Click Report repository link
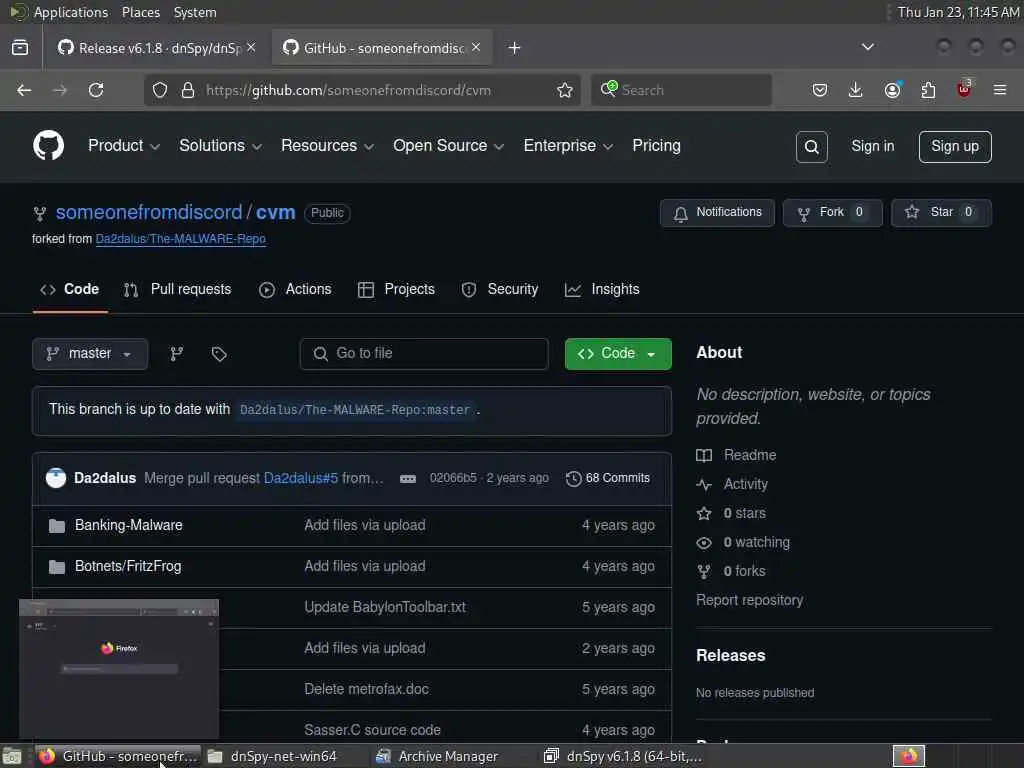This screenshot has width=1024, height=768. pyautogui.click(x=749, y=600)
